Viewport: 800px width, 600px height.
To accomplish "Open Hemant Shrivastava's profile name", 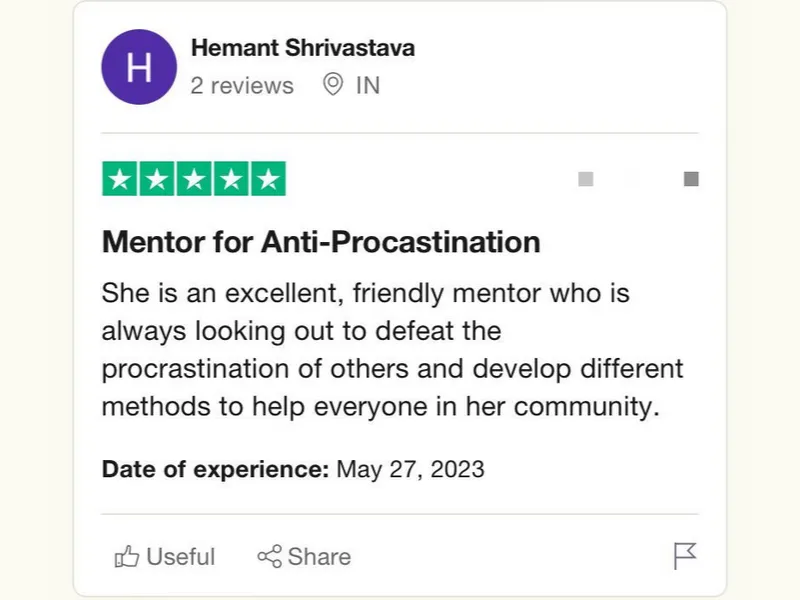I will 303,48.
